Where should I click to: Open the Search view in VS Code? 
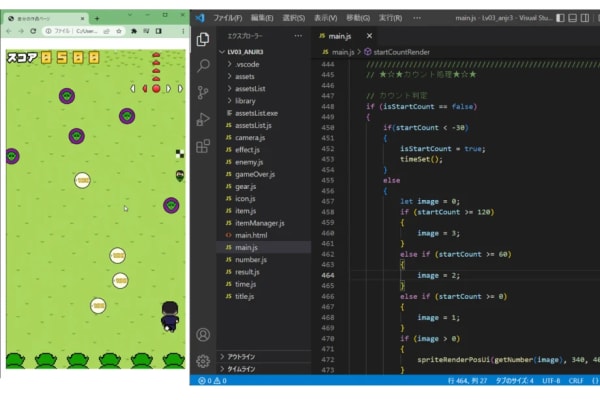pos(203,66)
